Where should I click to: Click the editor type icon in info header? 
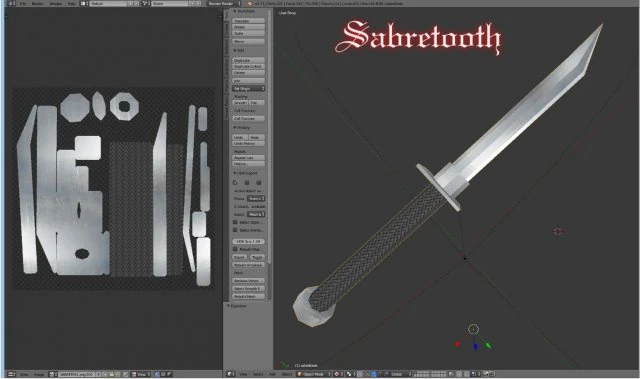pos(11,4)
